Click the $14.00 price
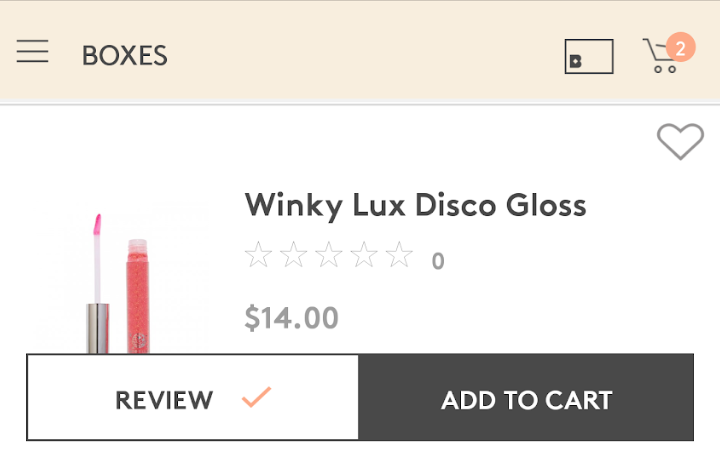720x464 pixels. click(x=292, y=317)
